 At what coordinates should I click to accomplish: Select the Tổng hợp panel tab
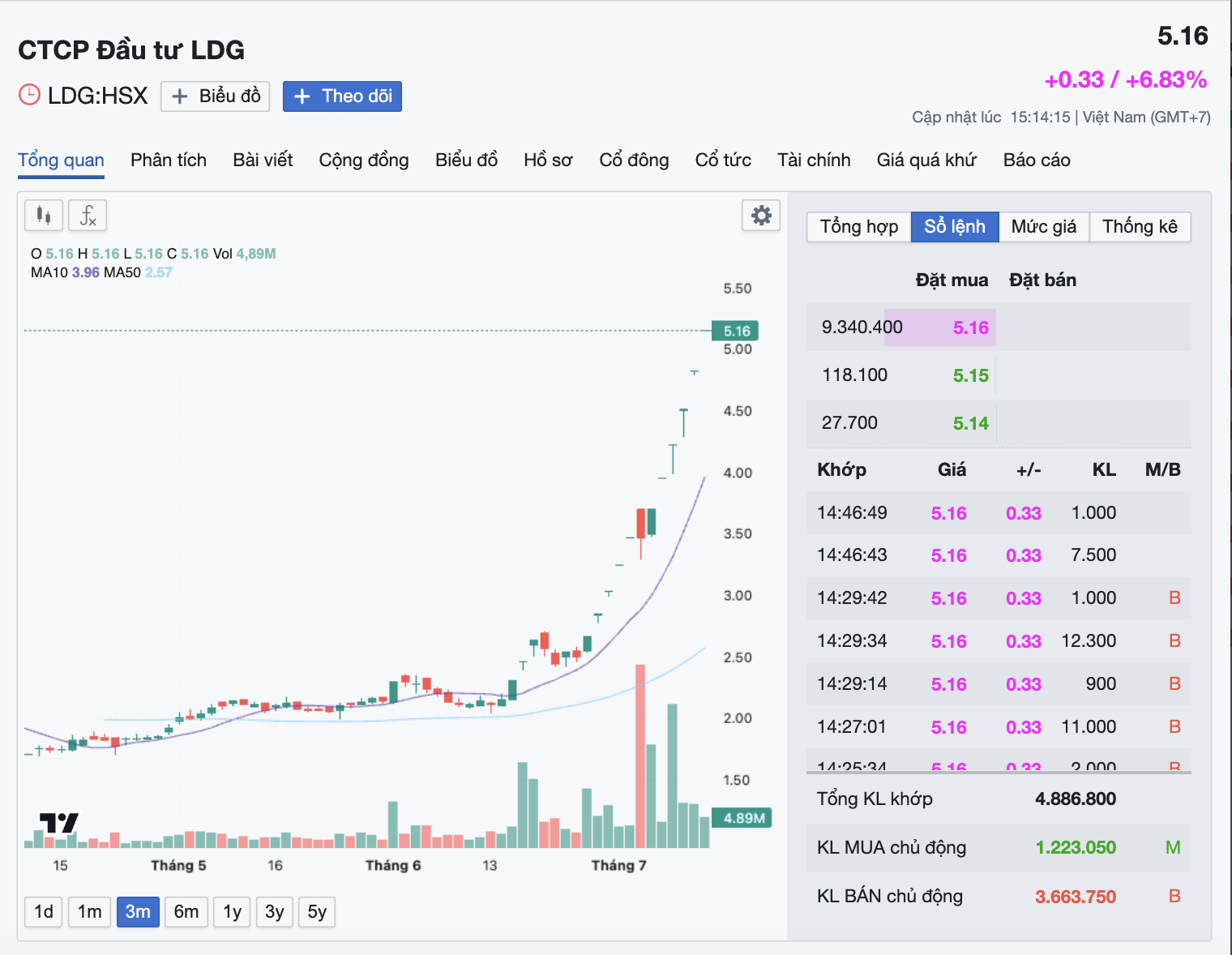(x=859, y=226)
